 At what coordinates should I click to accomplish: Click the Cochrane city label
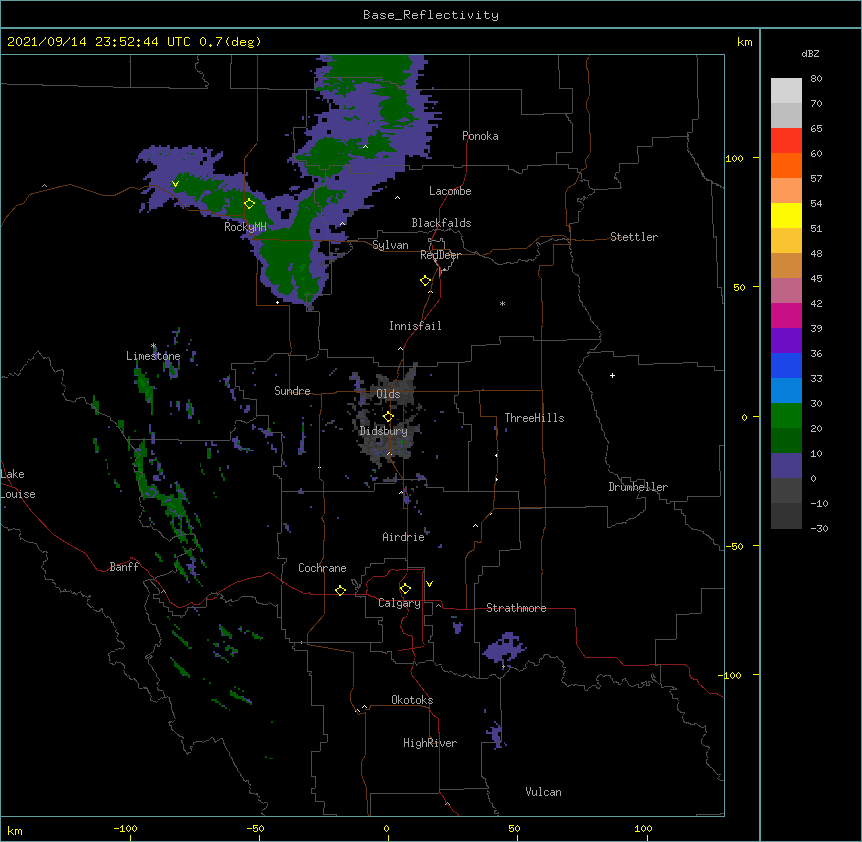click(x=322, y=568)
